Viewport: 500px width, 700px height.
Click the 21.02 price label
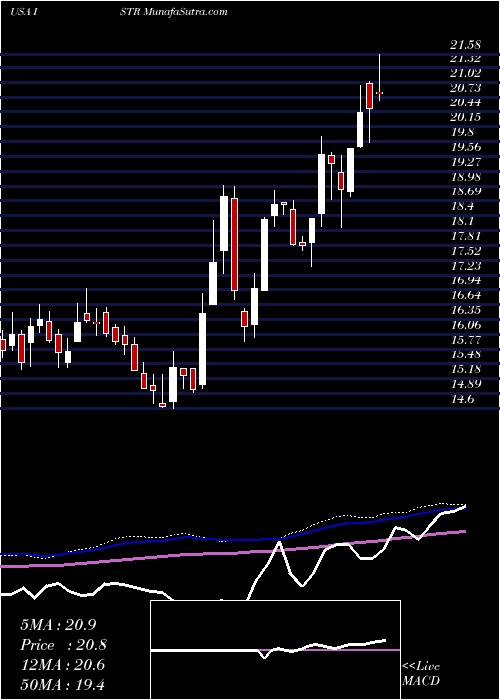466,73
